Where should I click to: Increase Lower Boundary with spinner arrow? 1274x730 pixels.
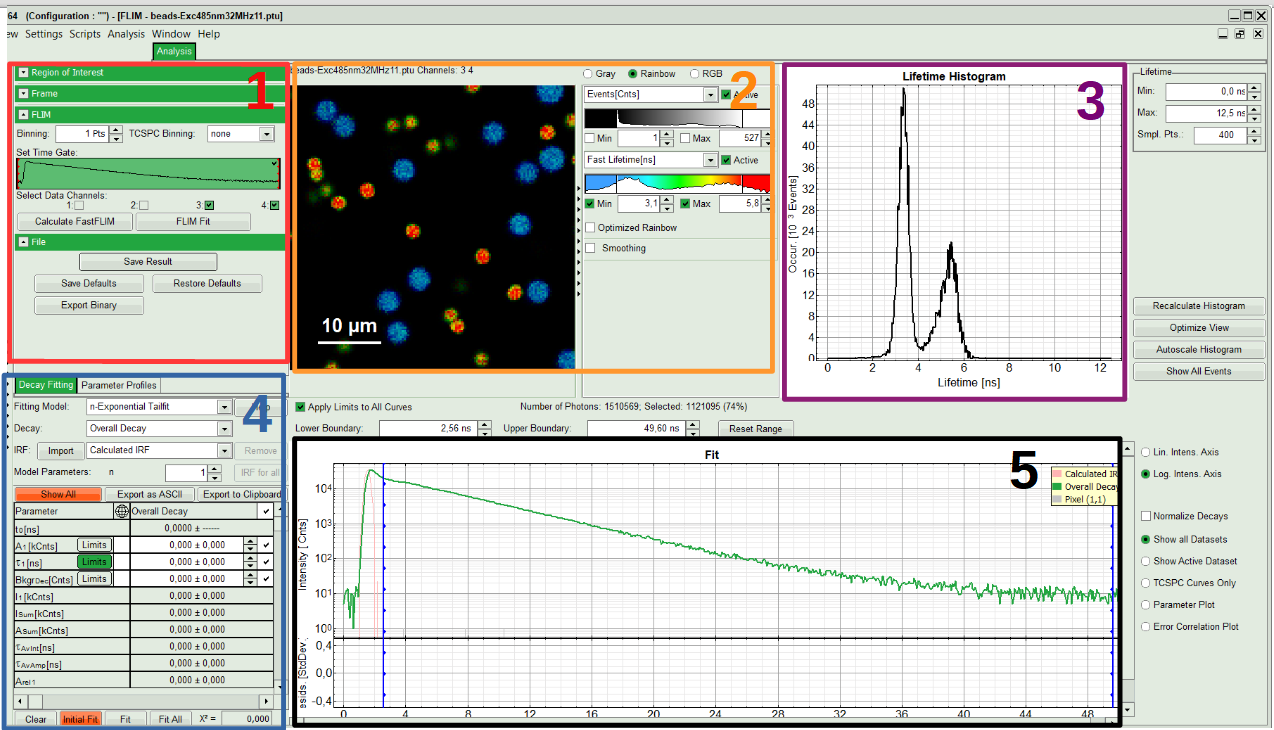(x=484, y=424)
